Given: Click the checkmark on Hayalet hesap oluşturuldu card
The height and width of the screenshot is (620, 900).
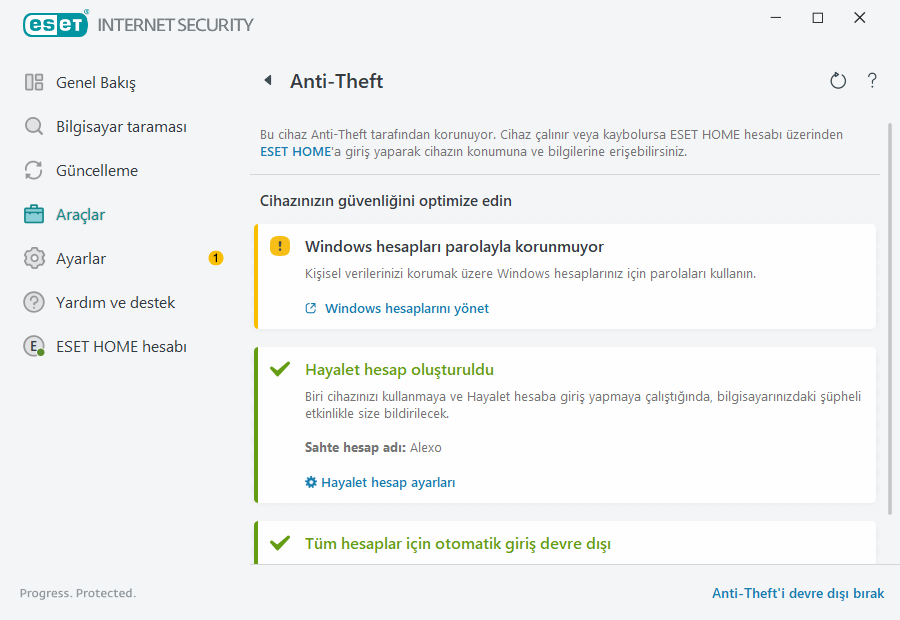Looking at the screenshot, I should point(280,369).
